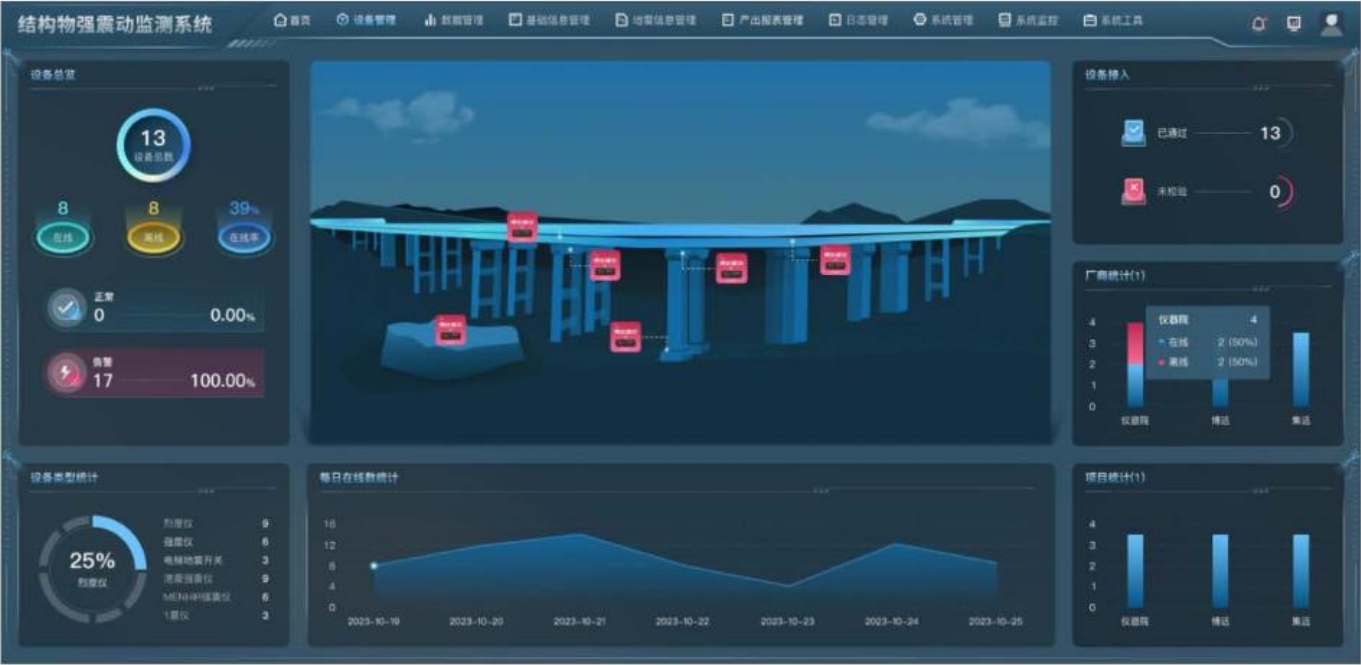Click the 已通过 passed check icon
This screenshot has height=665, width=1361.
pos(1133,133)
